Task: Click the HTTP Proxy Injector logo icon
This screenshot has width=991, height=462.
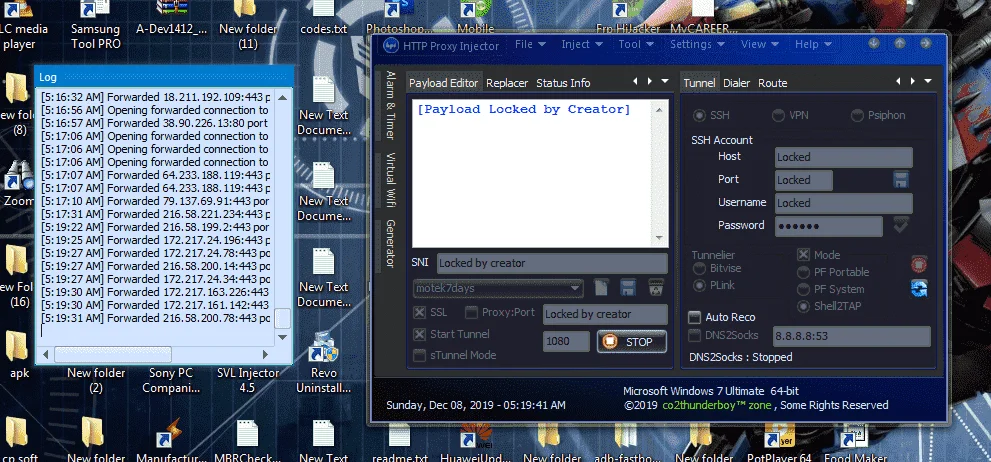Action: [392, 46]
